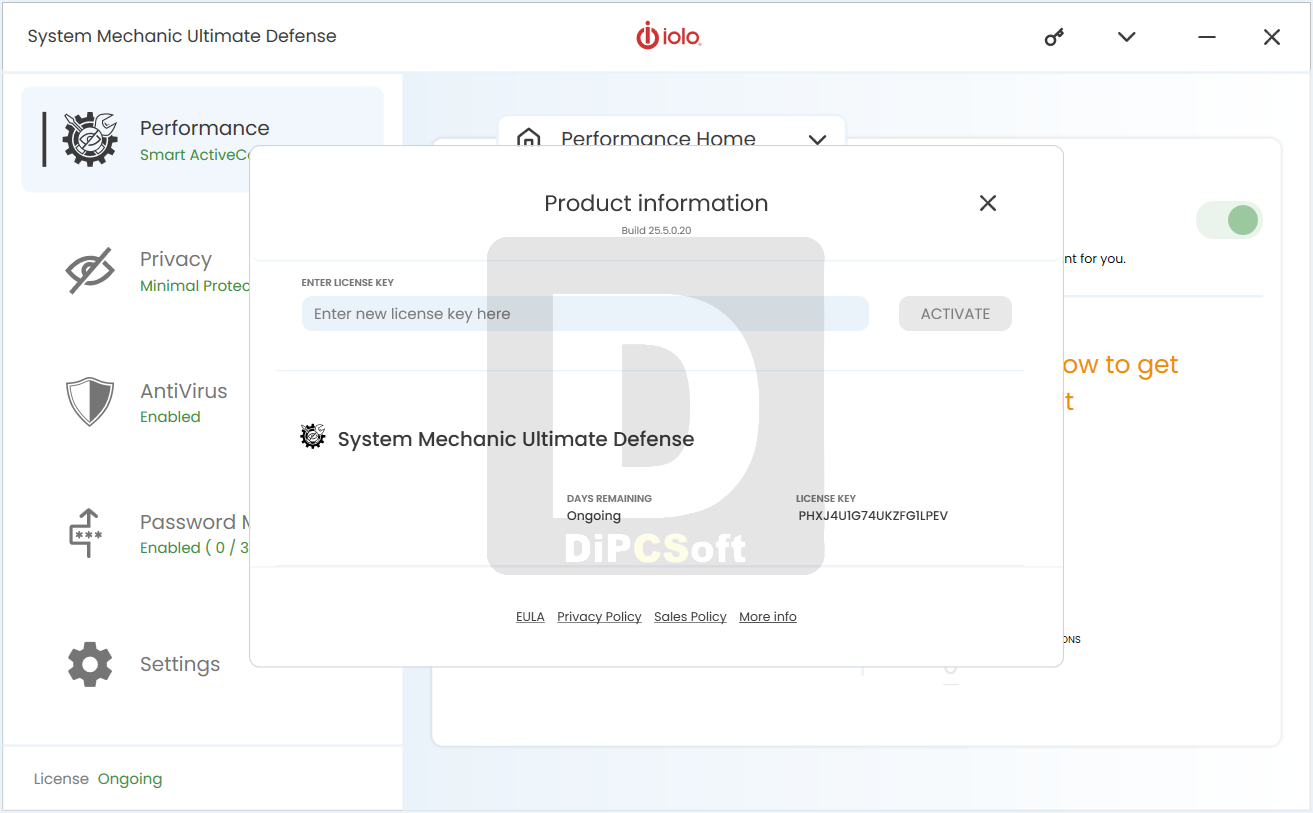
Task: Minimize the System Mechanic window
Action: 1207,37
